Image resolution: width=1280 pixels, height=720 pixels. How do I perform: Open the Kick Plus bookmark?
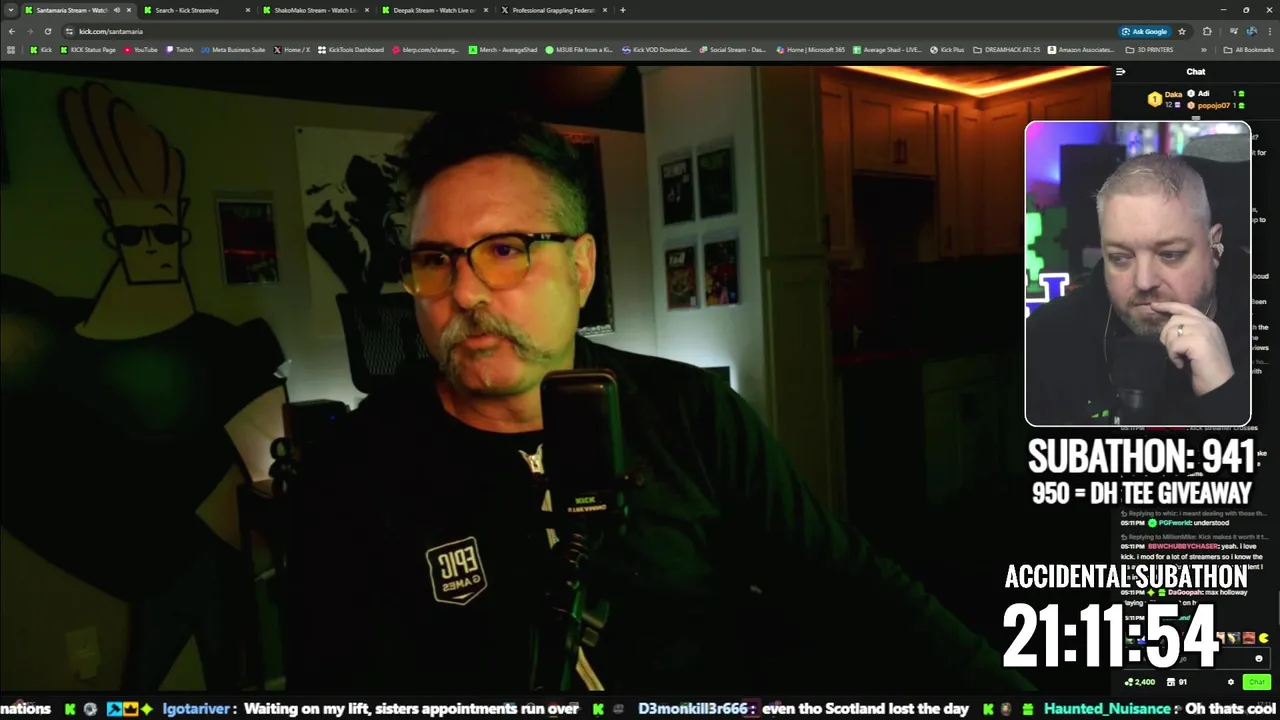947,49
